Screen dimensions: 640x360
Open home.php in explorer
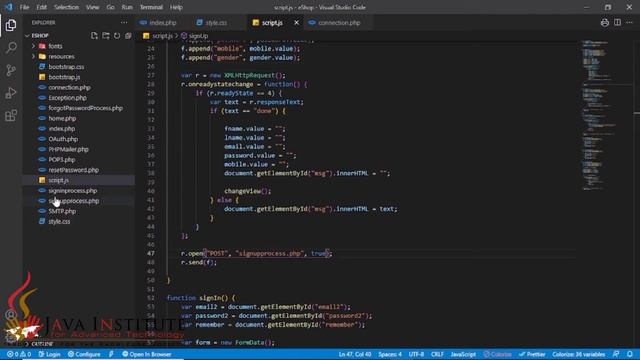tap(62, 118)
